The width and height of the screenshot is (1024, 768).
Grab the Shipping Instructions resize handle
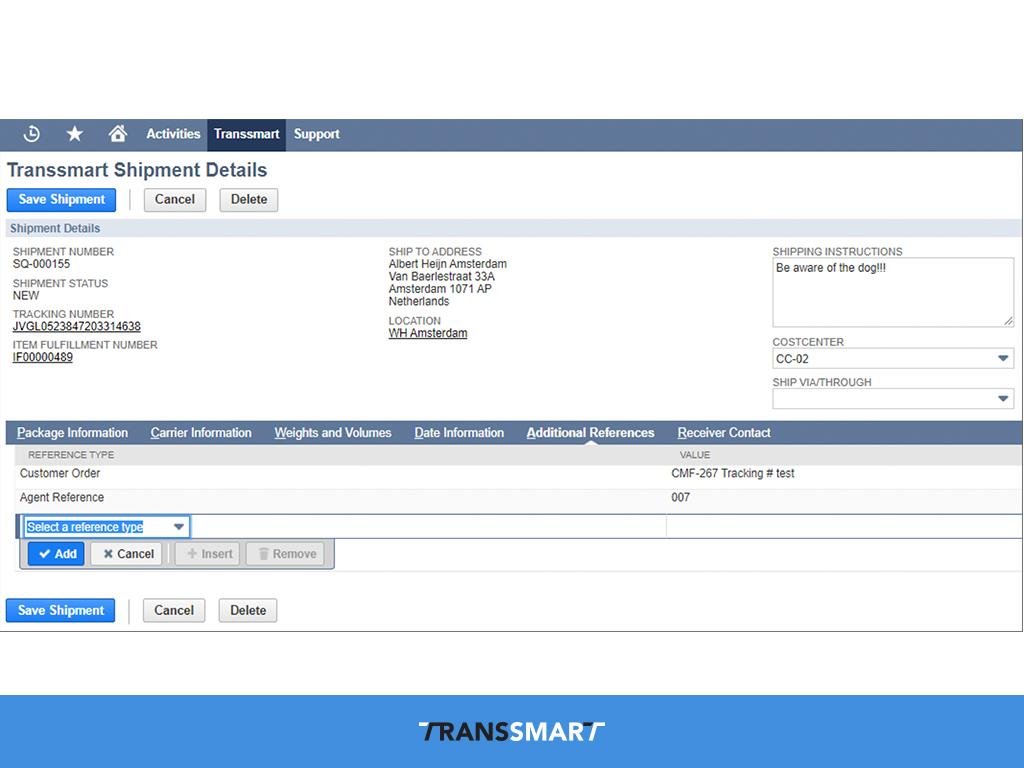pyautogui.click(x=1008, y=321)
